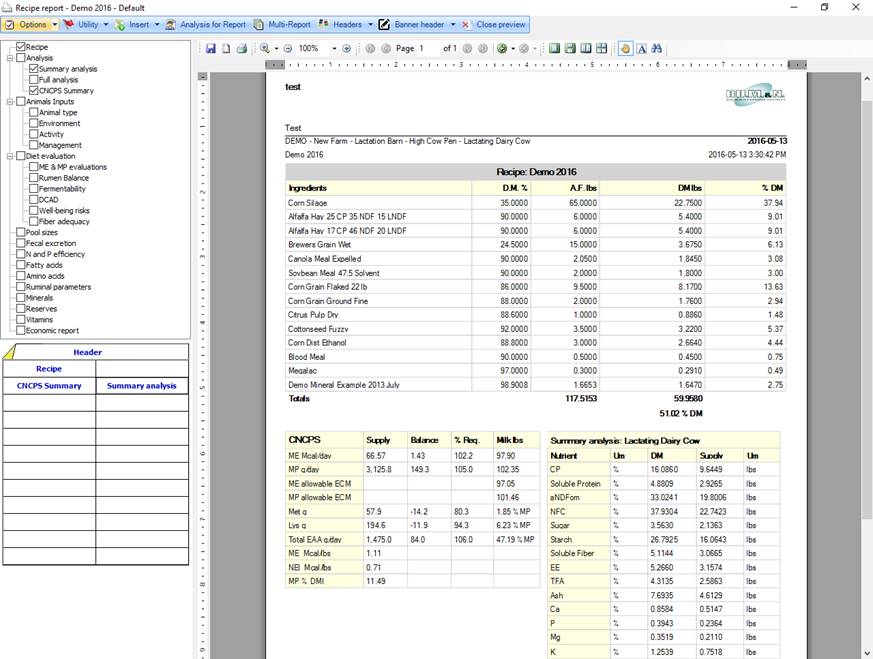Enable the Rumen Balance checkbox
The width and height of the screenshot is (873, 659).
point(34,178)
